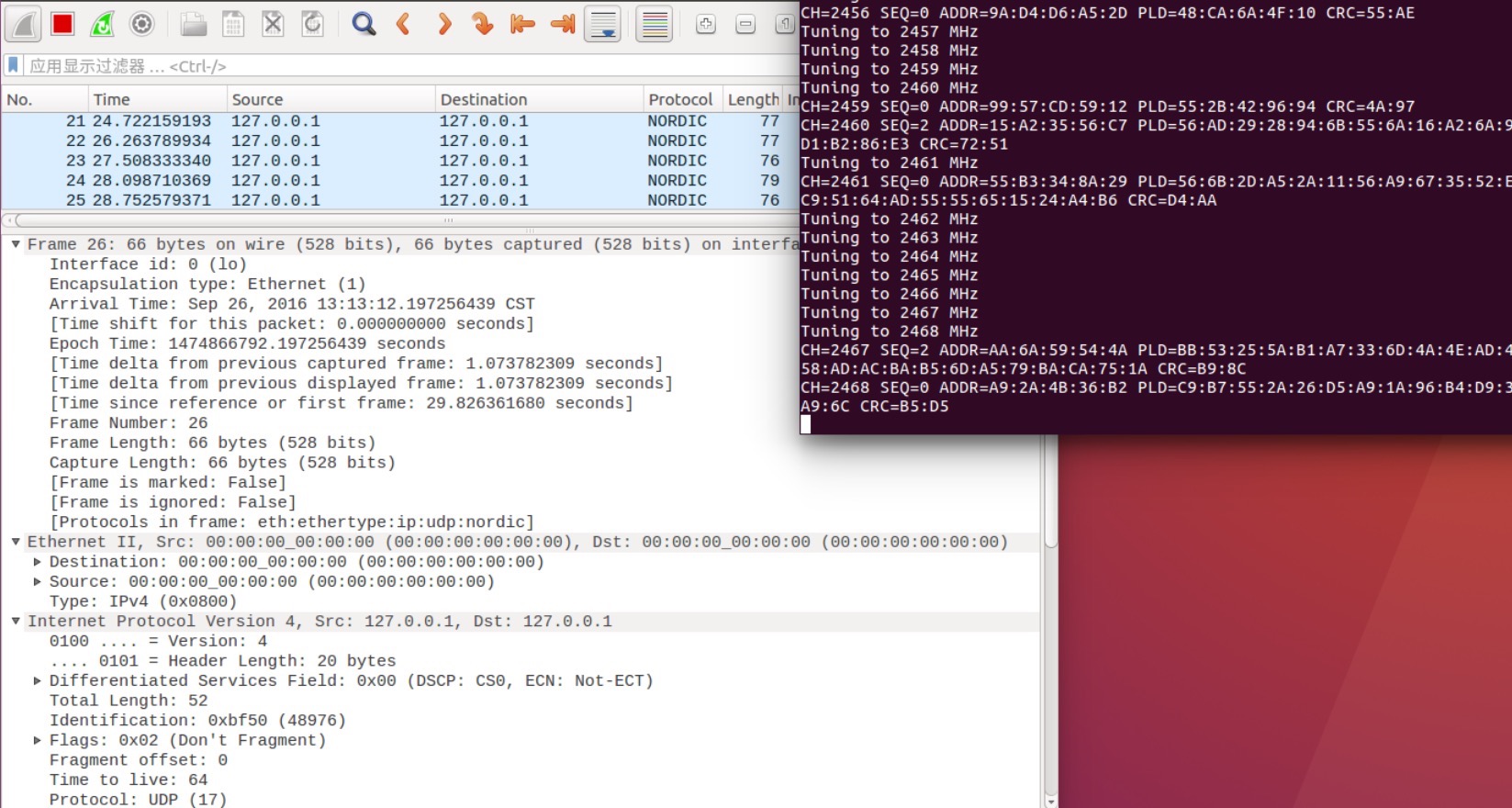Restart the current capture with green fin icon
Image resolution: width=1512 pixels, height=808 pixels.
coord(102,24)
